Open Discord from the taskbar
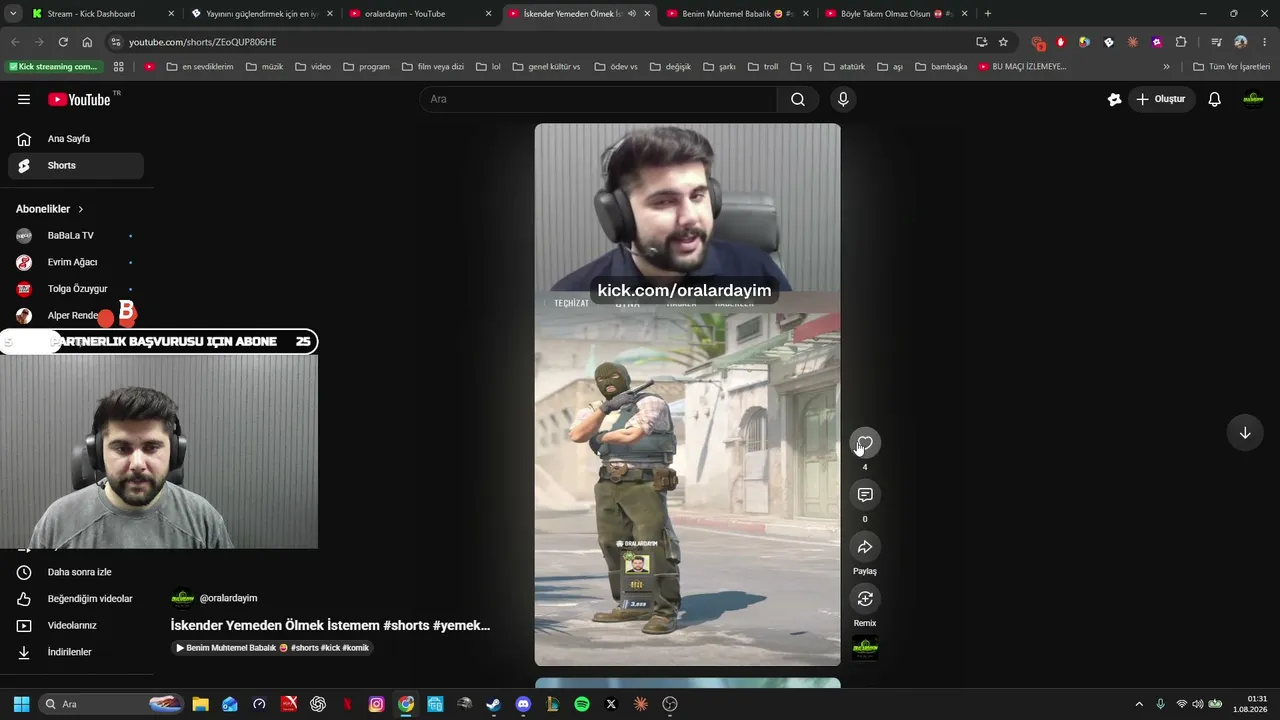Image resolution: width=1280 pixels, height=720 pixels. 523,704
